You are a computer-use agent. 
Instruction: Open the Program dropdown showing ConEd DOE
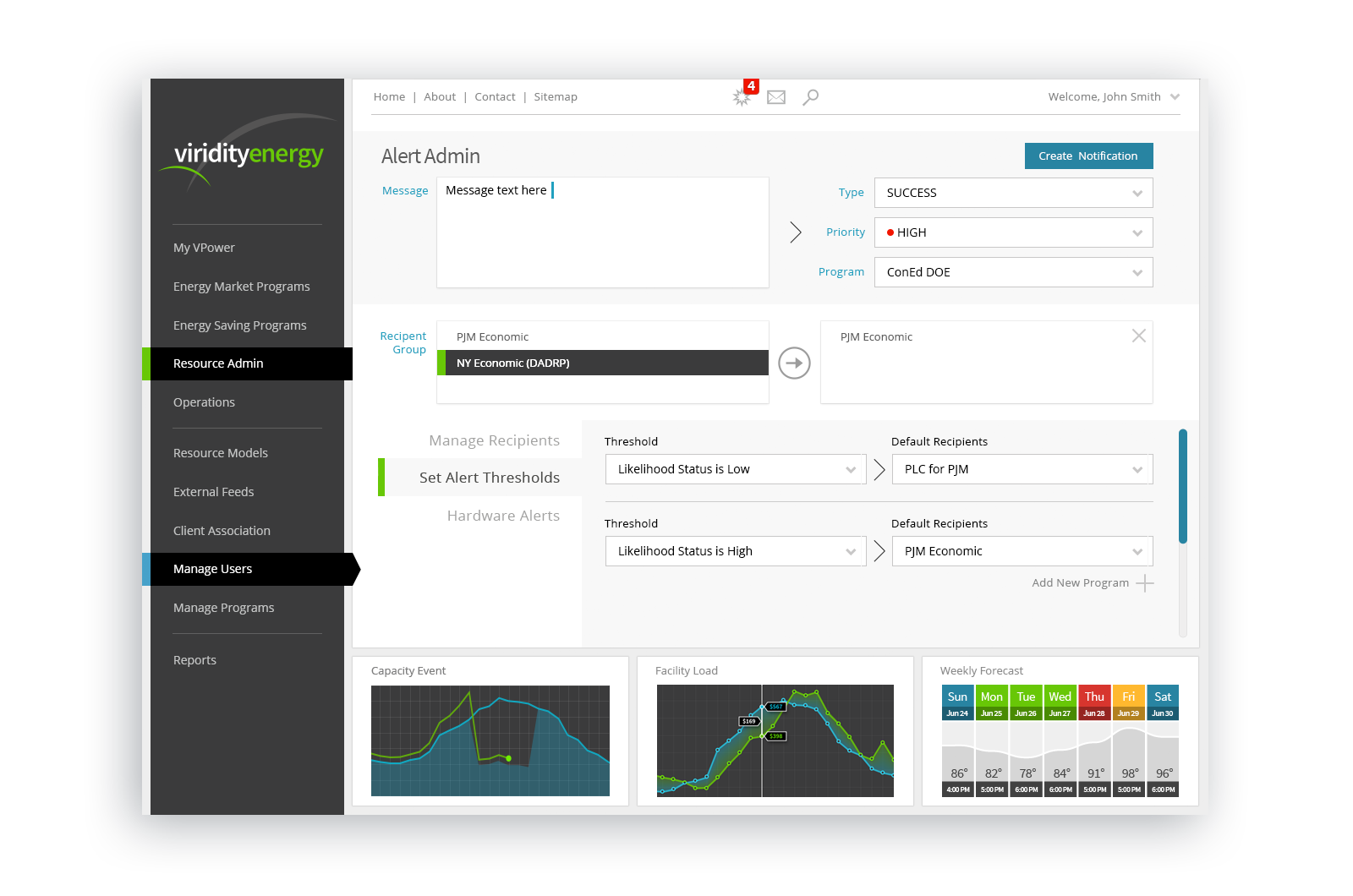[x=1014, y=272]
